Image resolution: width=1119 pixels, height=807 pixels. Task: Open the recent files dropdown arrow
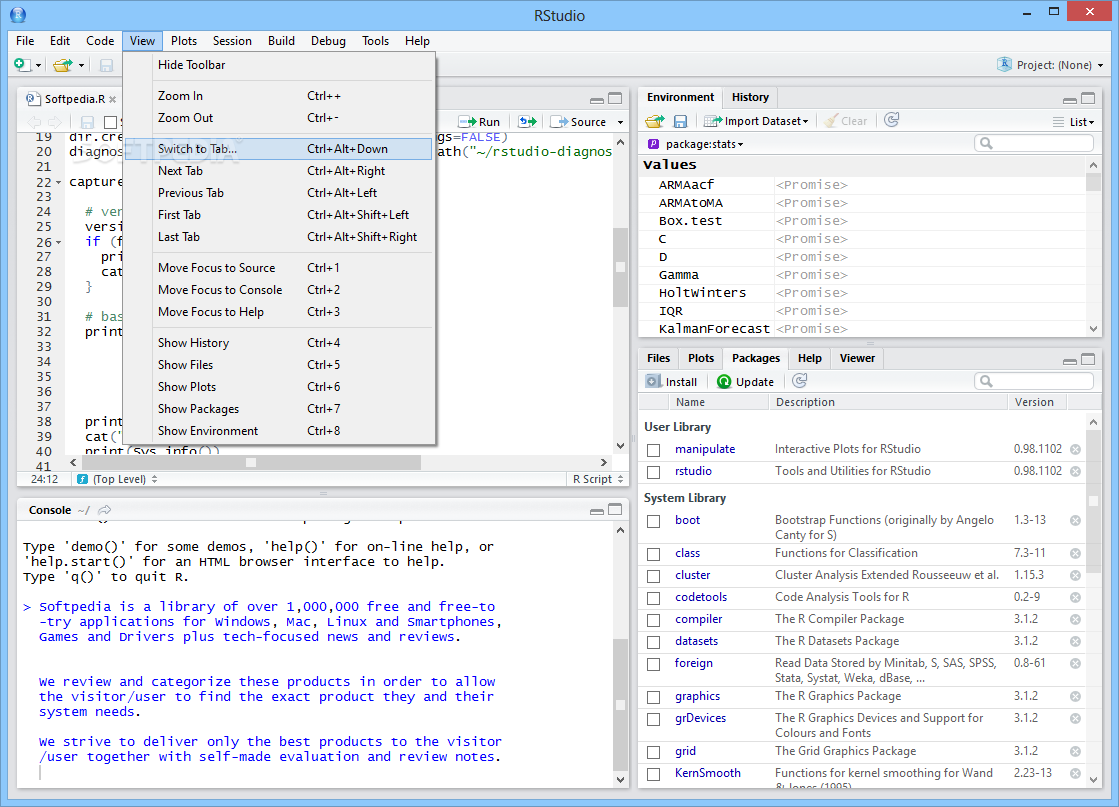point(81,66)
